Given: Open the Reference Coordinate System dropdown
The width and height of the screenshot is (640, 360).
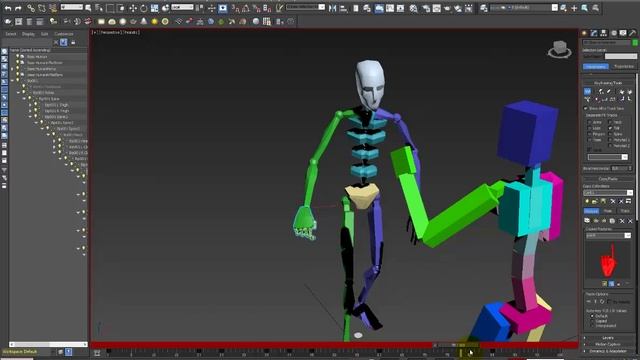Looking at the screenshot, I should click(x=182, y=7).
